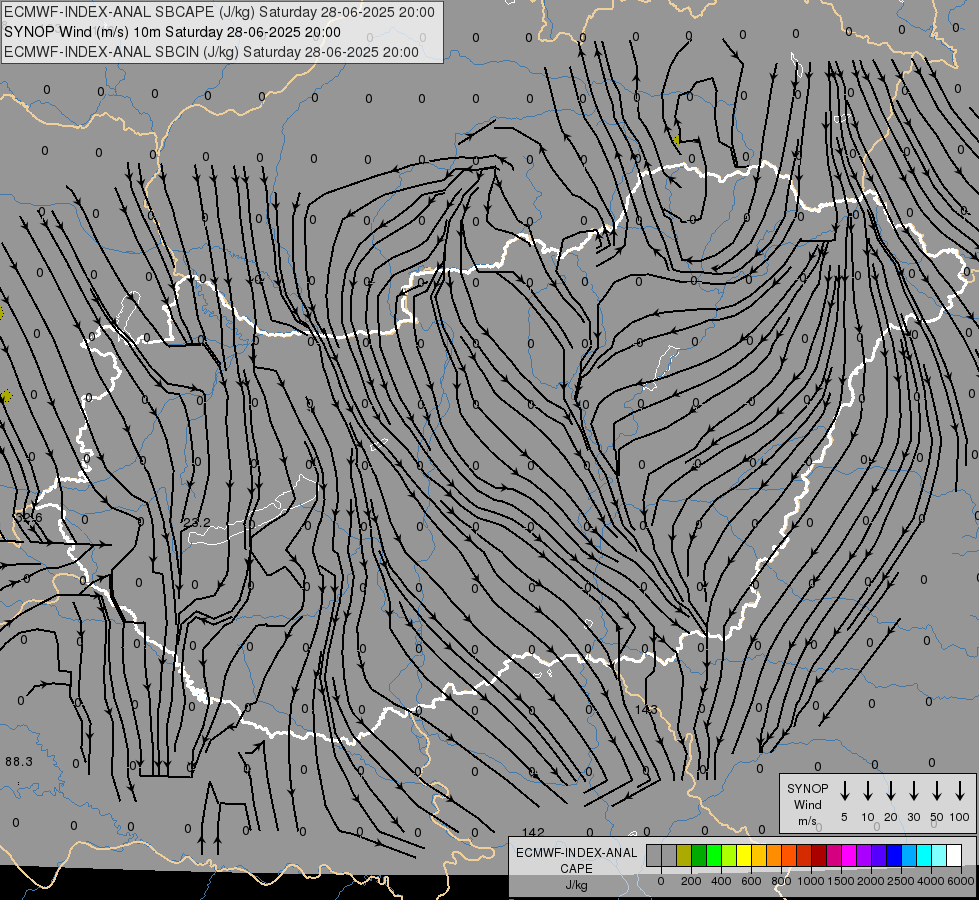Click the 2500 tick label on CAPE scale
Screen dimensions: 979x900
coord(901,881)
